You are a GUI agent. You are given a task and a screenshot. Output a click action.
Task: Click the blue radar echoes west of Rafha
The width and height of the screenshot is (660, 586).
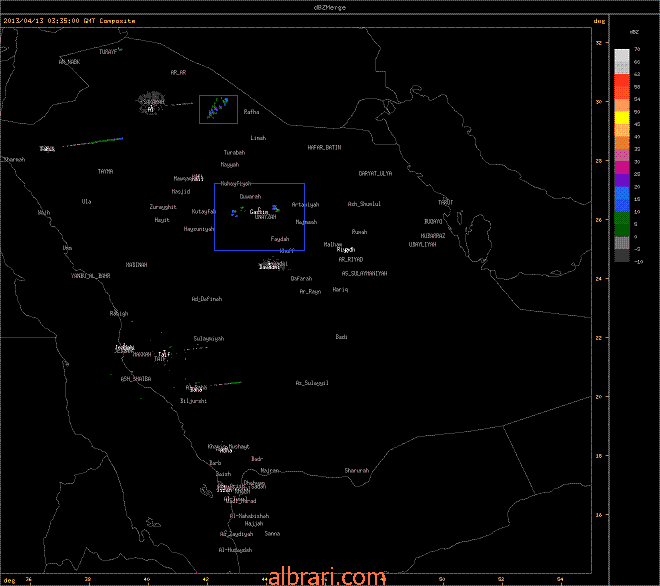tap(218, 108)
